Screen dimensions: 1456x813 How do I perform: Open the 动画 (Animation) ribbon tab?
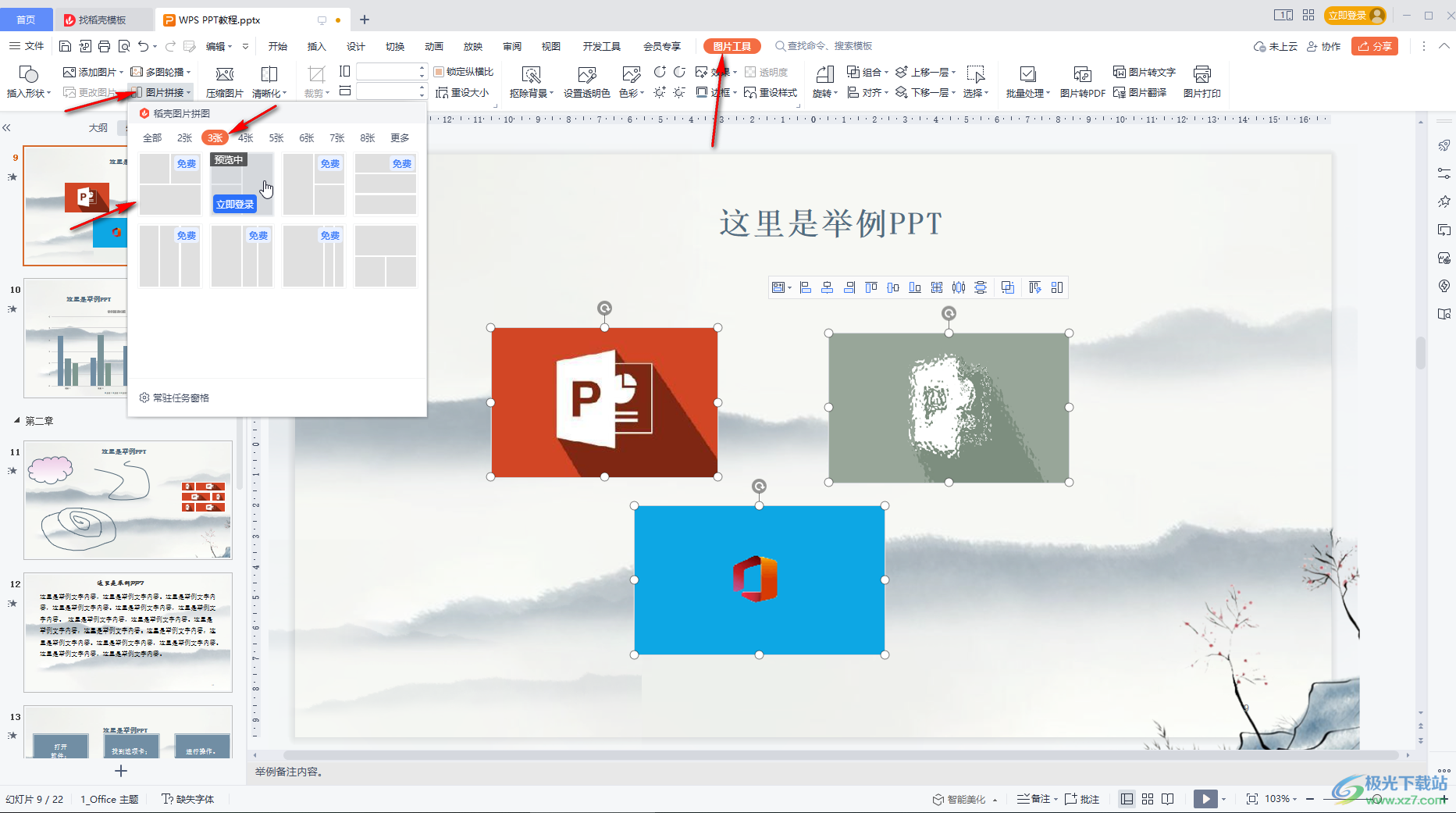[x=434, y=46]
